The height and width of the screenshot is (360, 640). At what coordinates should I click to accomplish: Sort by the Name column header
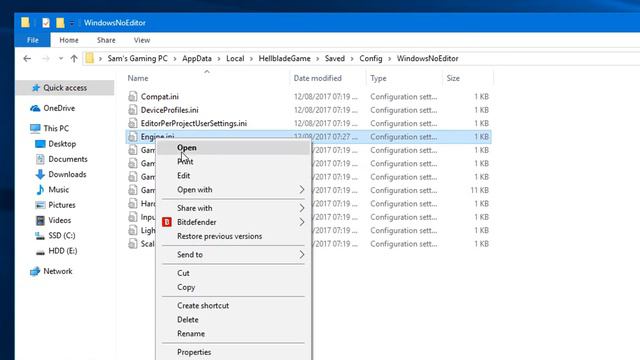[138, 78]
